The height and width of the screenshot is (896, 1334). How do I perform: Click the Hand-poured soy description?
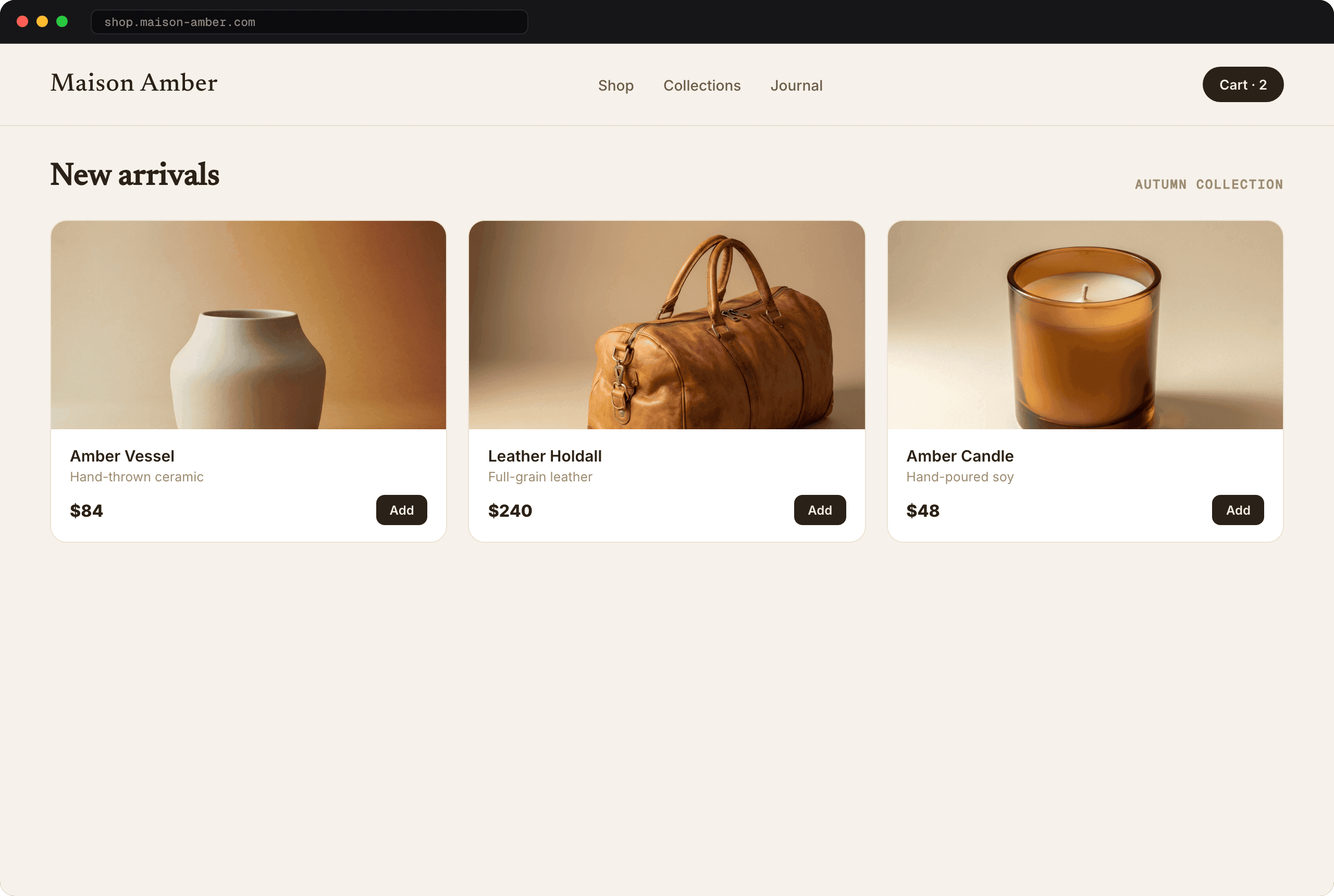pos(960,477)
